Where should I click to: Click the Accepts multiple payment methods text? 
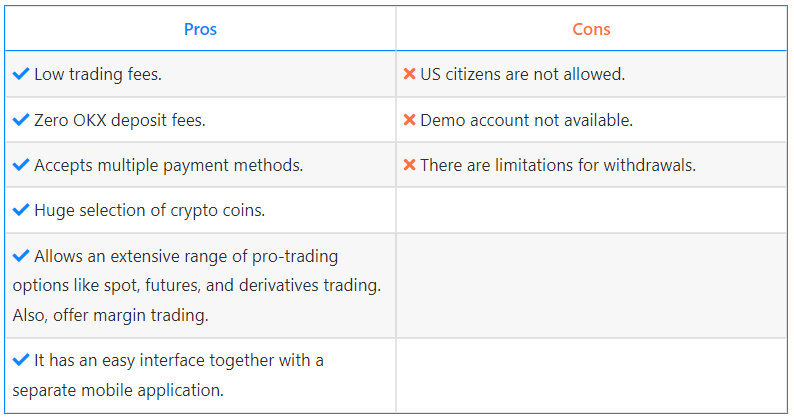point(169,166)
